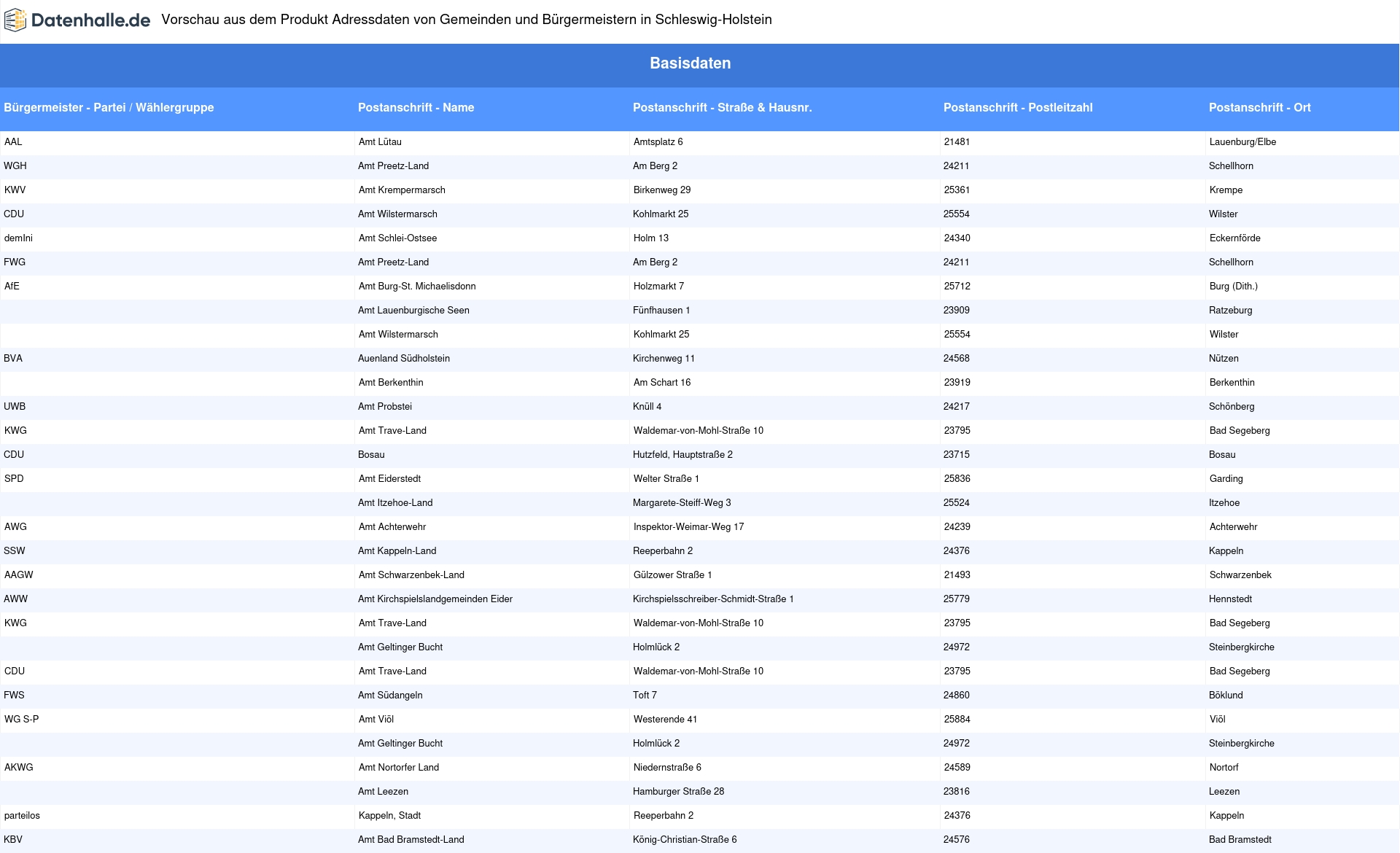The height and width of the screenshot is (853, 1400).
Task: Click the Gülzower Straße 1 cell
Action: click(x=672, y=575)
